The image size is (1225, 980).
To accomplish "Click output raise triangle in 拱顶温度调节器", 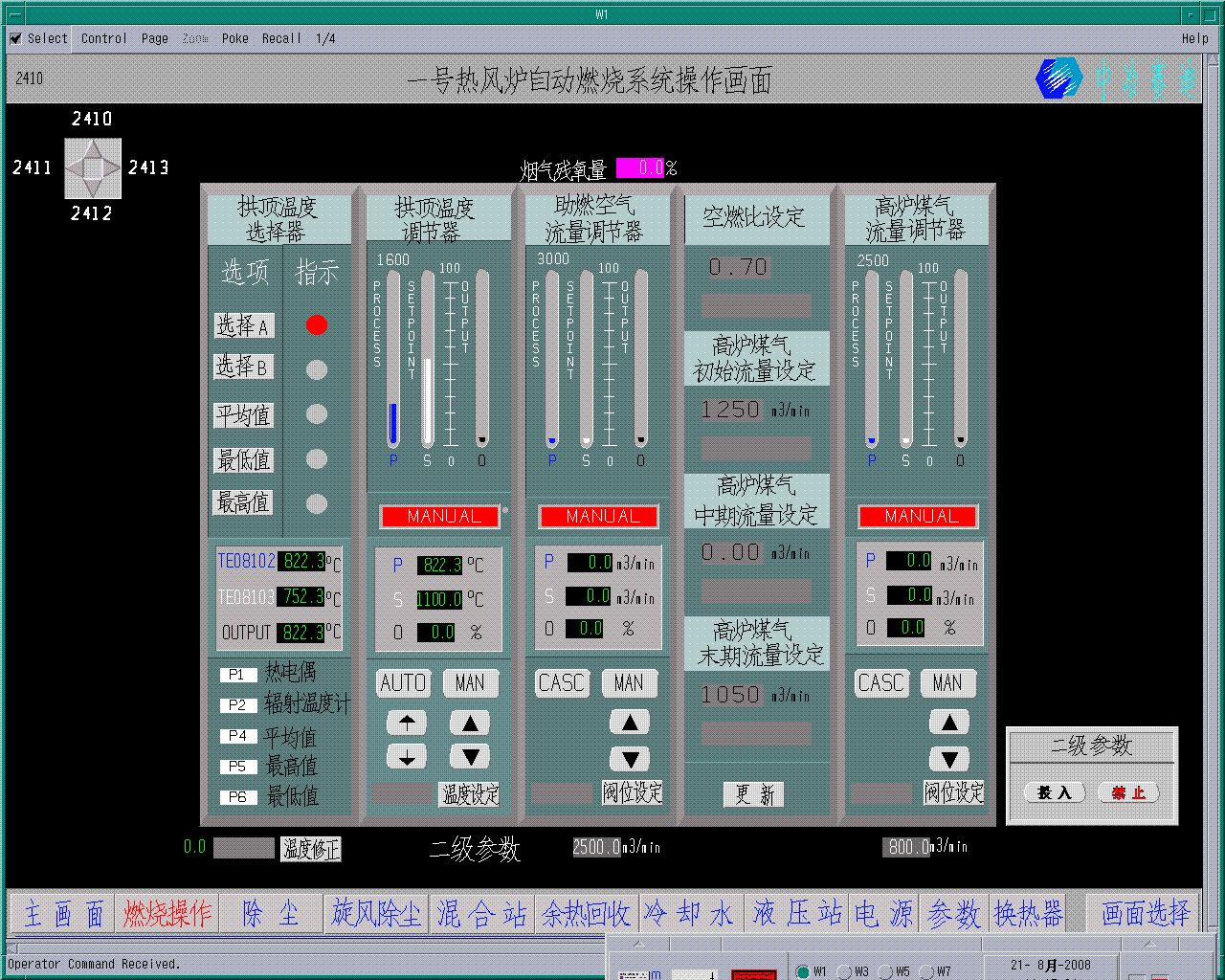I will (470, 723).
